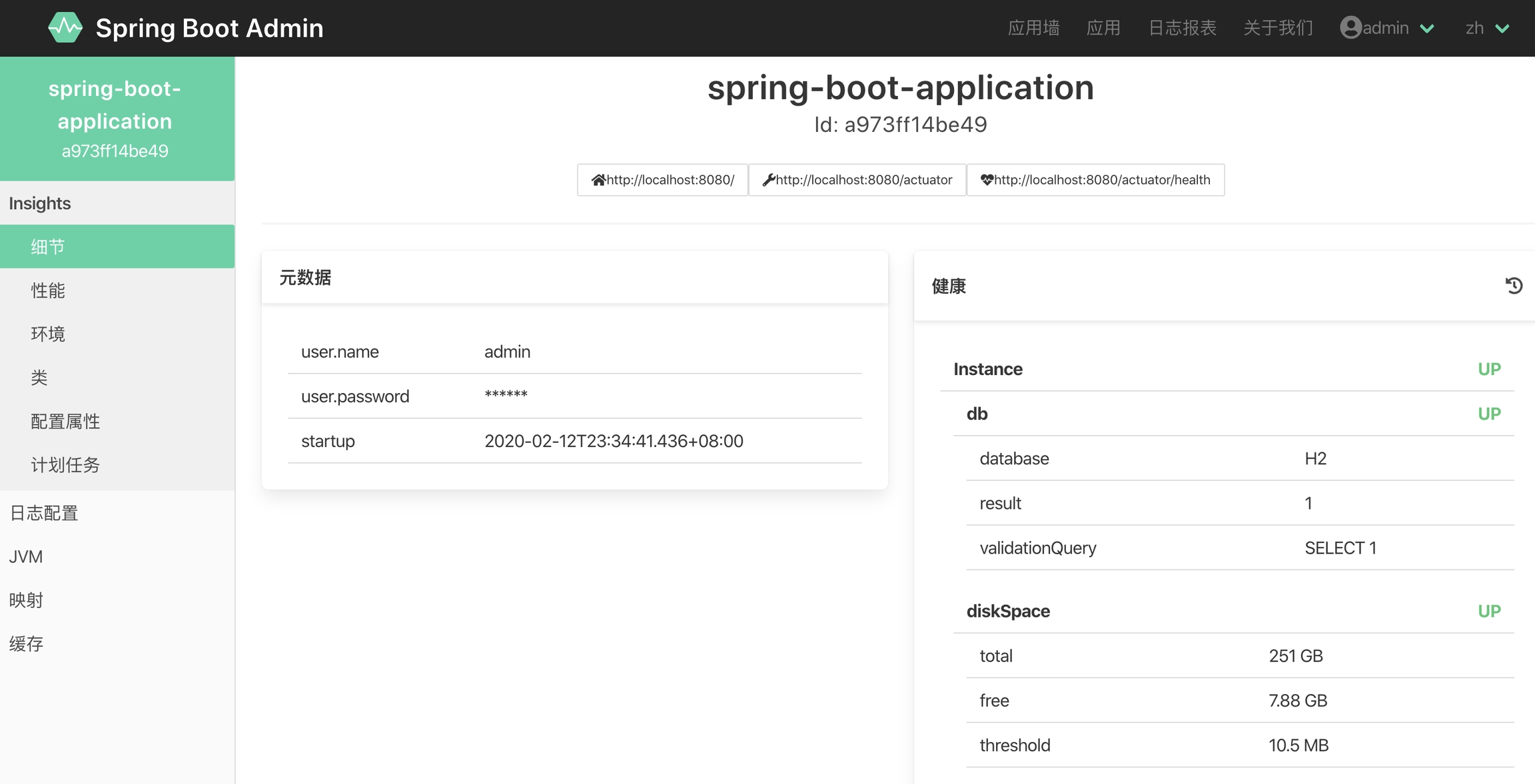
Task: Click the wrench icon on actuator link
Action: pyautogui.click(x=768, y=180)
